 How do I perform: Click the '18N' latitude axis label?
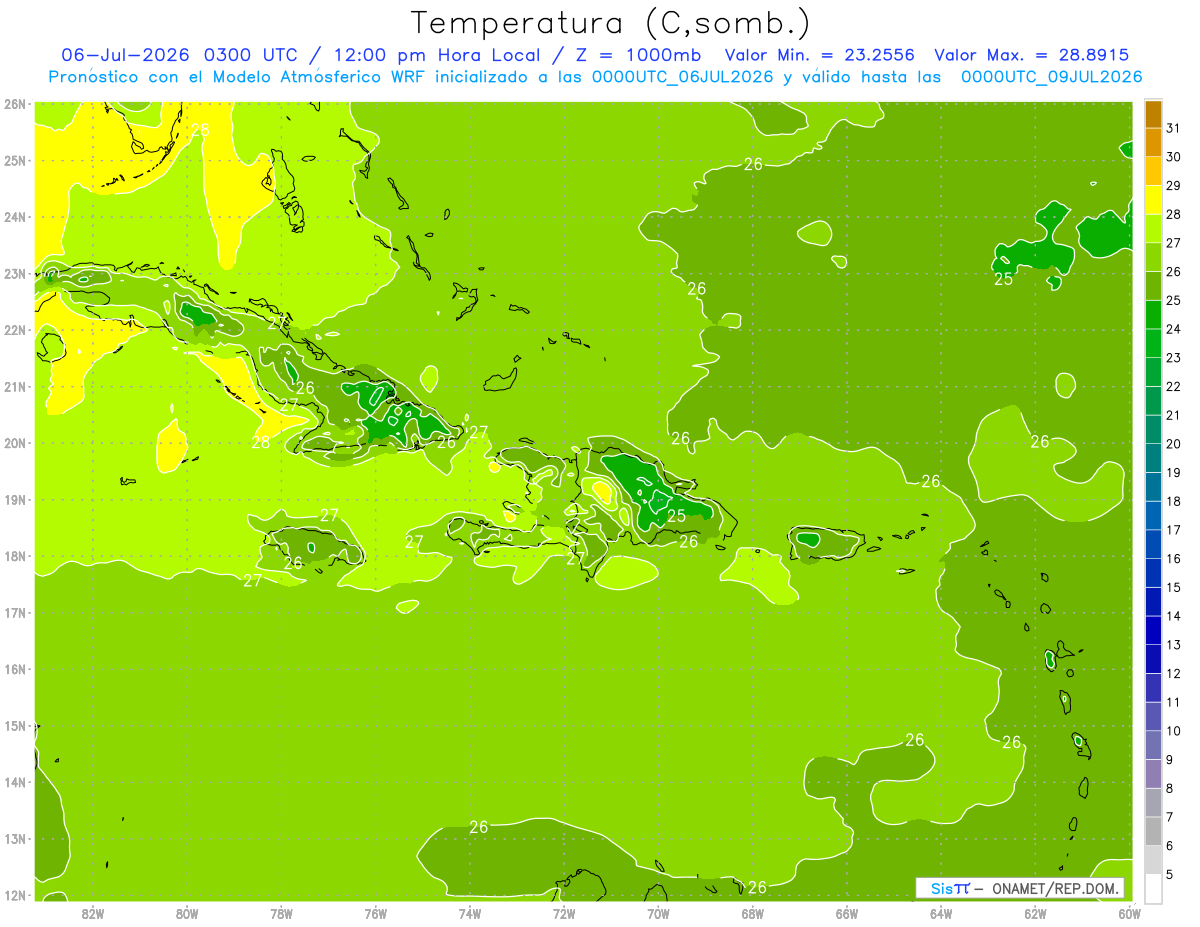[15, 556]
